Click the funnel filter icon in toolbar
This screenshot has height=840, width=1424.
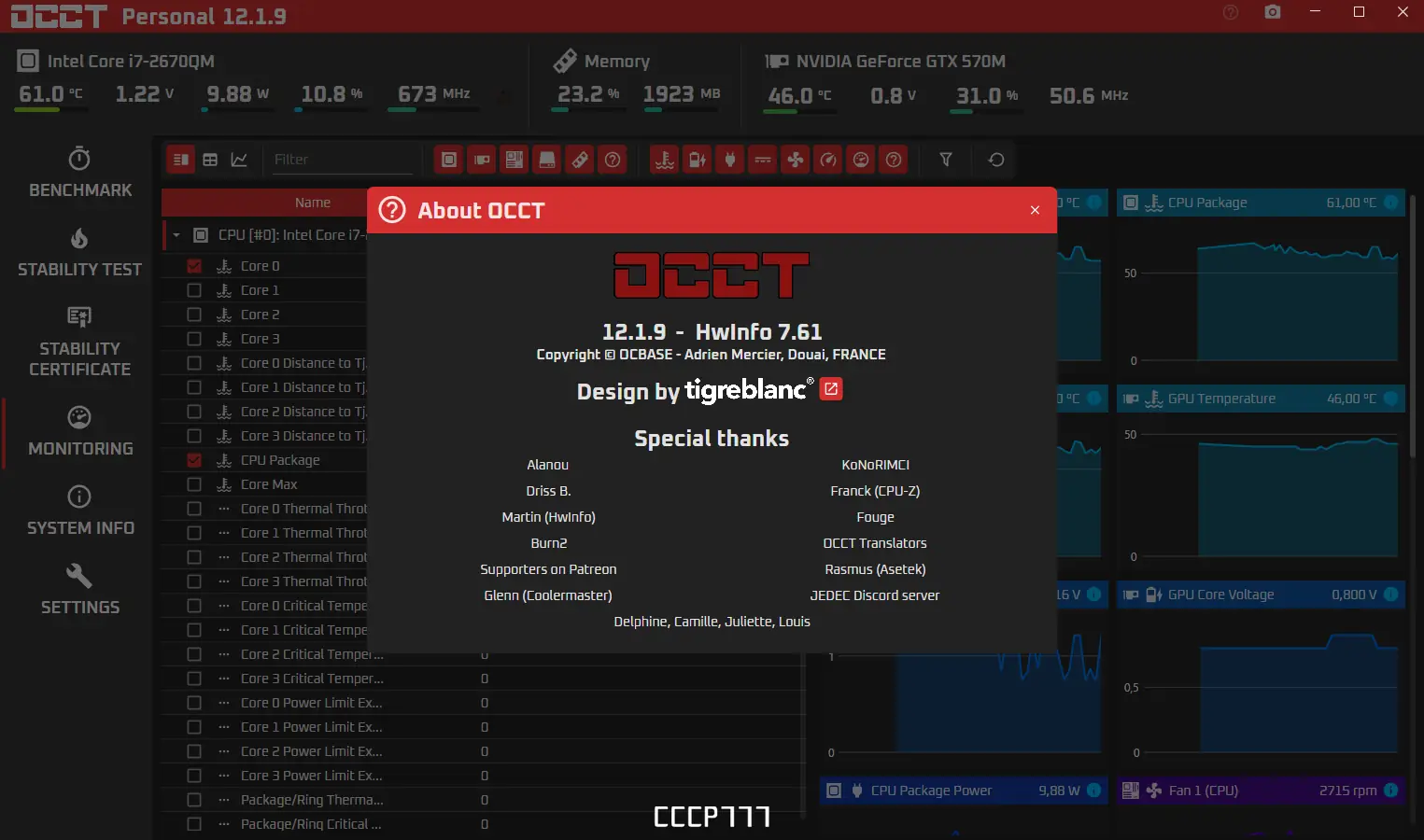pyautogui.click(x=946, y=160)
